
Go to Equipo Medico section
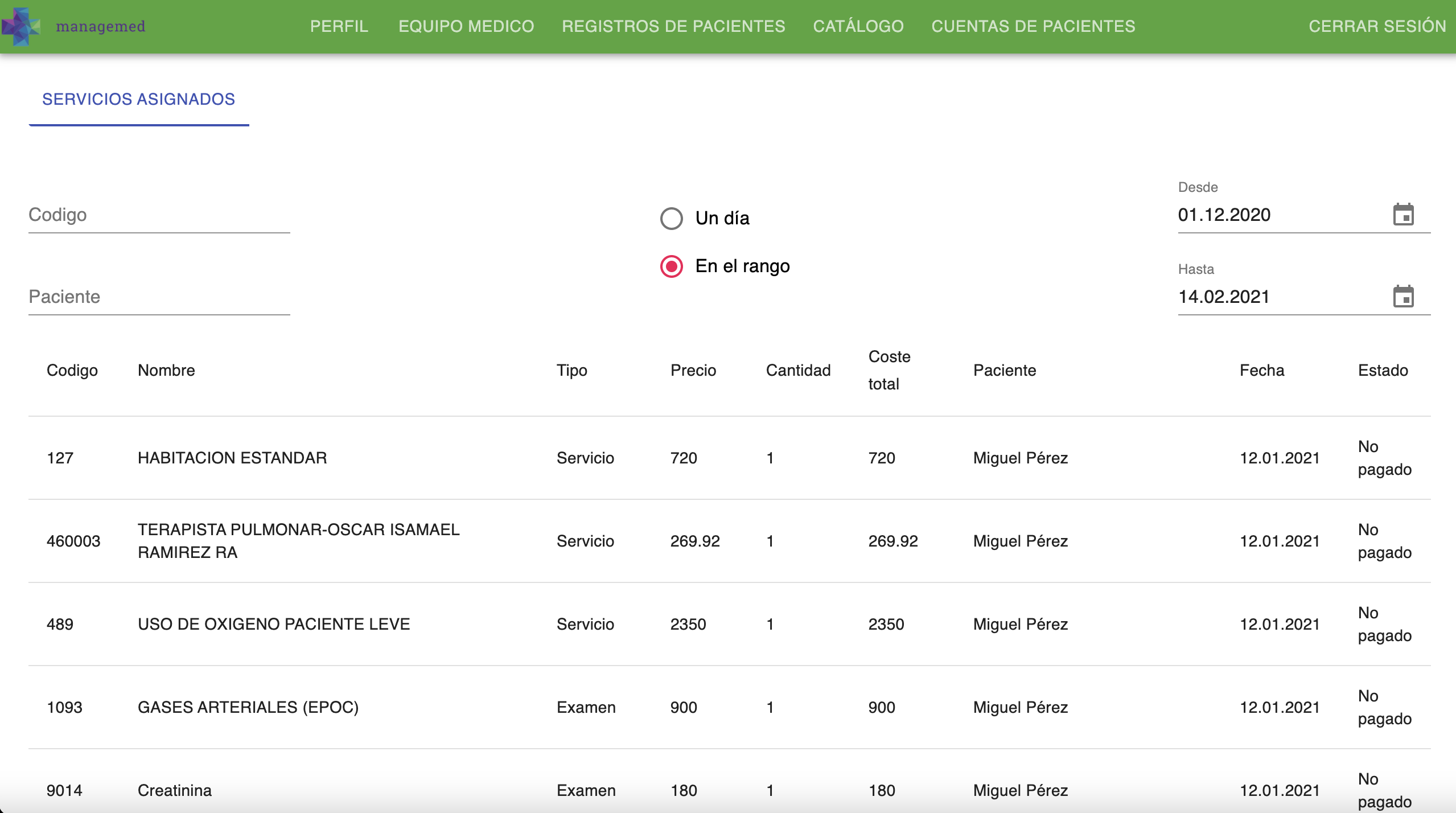(x=466, y=26)
